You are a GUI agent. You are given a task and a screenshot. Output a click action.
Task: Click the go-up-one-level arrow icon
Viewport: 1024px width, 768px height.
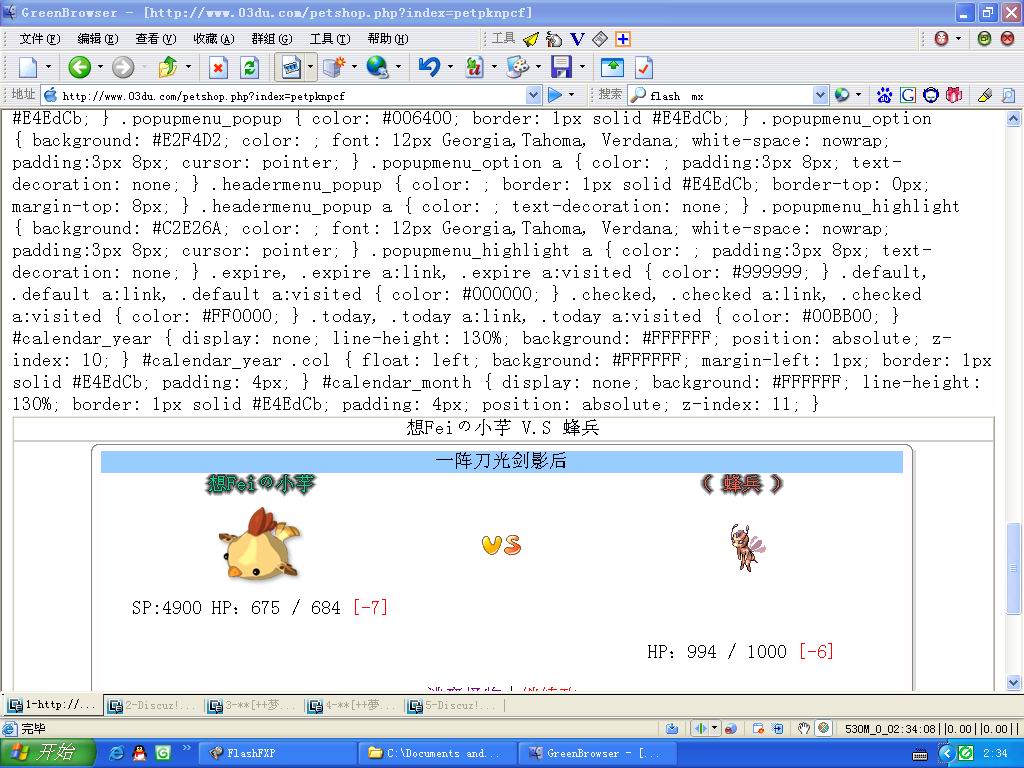(168, 67)
